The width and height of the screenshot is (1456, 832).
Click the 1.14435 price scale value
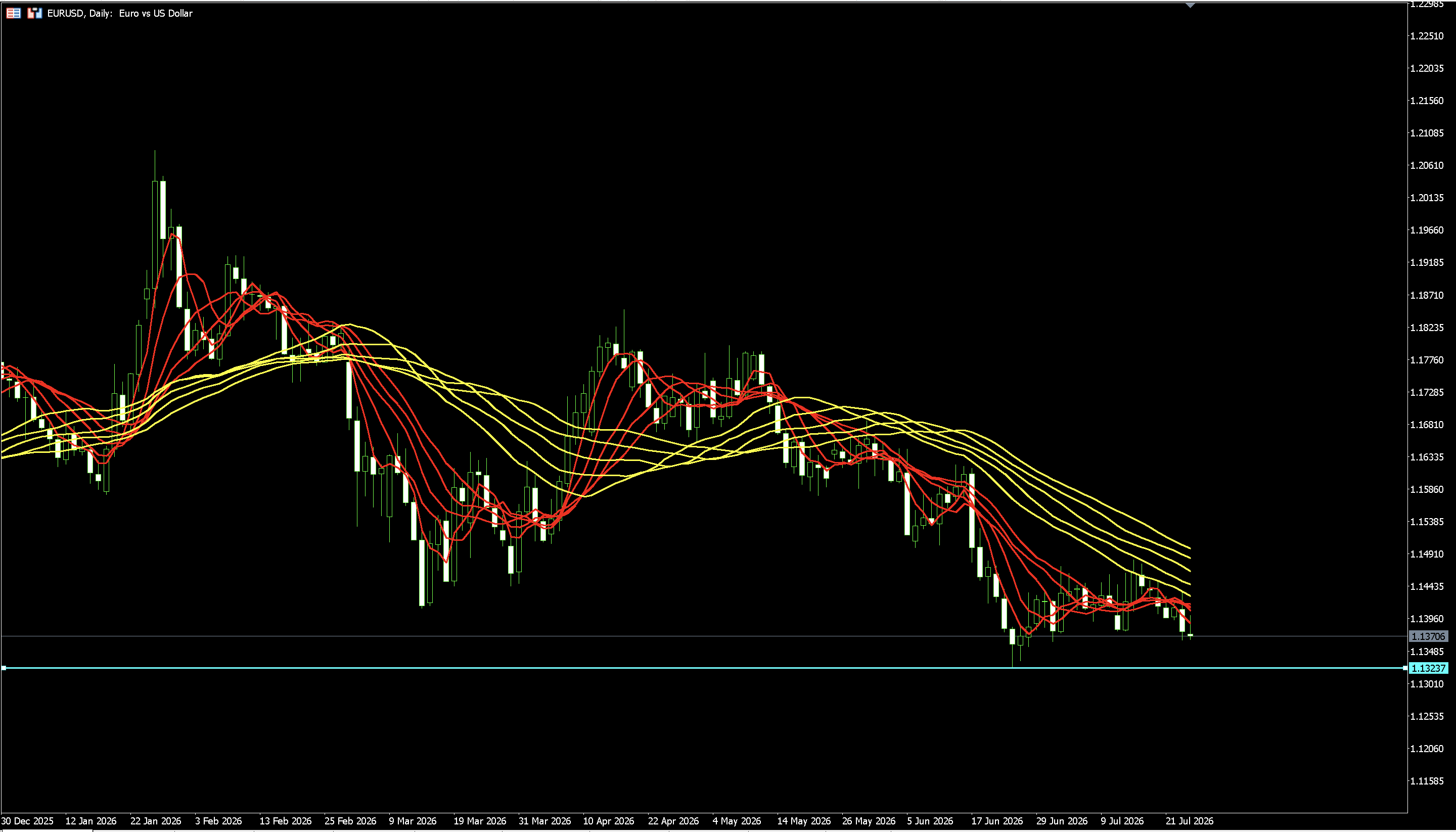click(x=1427, y=587)
